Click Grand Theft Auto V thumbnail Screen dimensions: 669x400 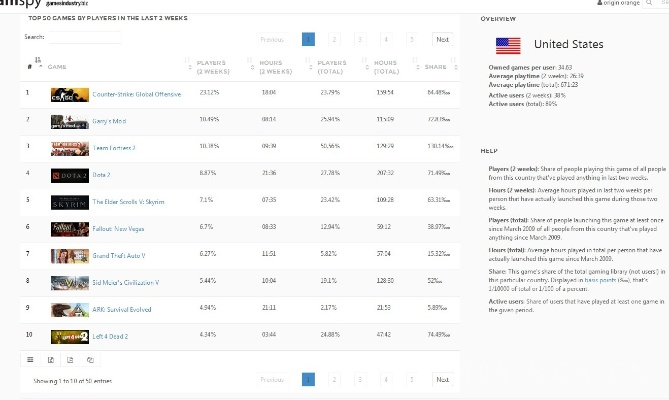[x=70, y=256]
